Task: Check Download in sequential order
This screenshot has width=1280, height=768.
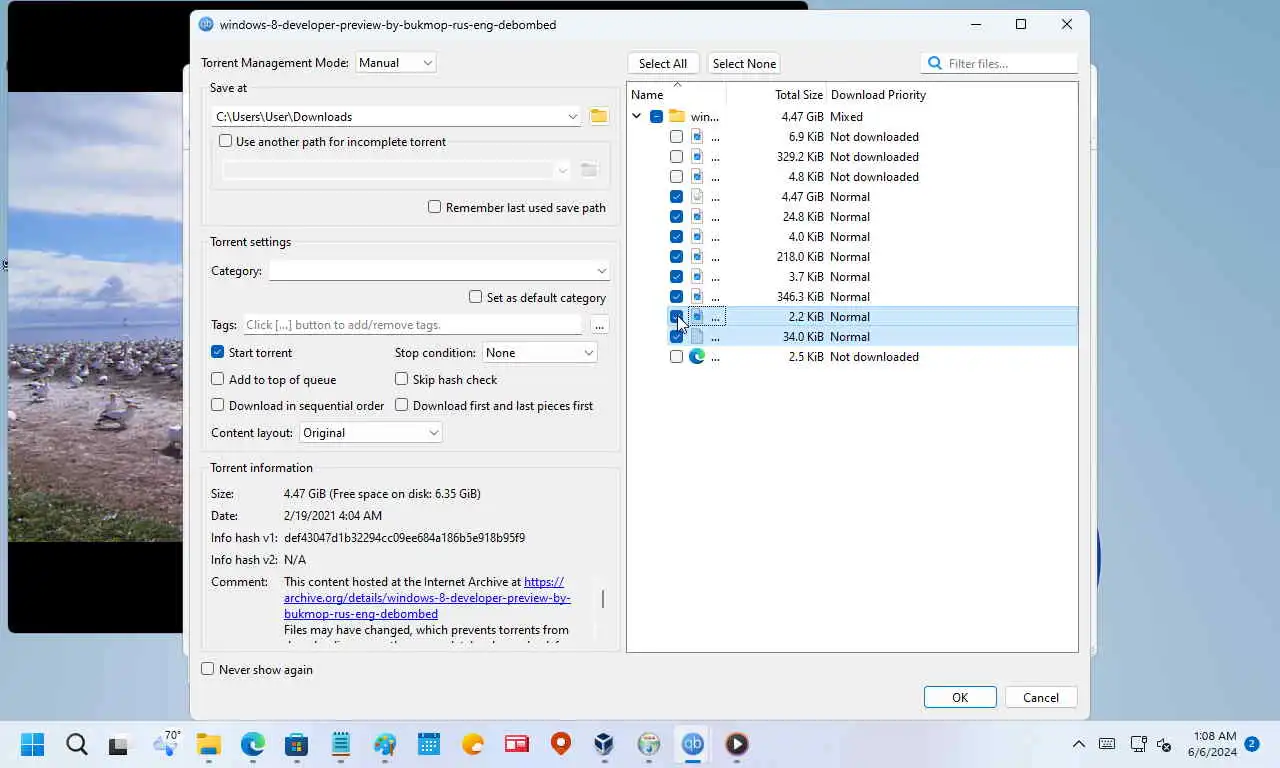Action: [218, 405]
